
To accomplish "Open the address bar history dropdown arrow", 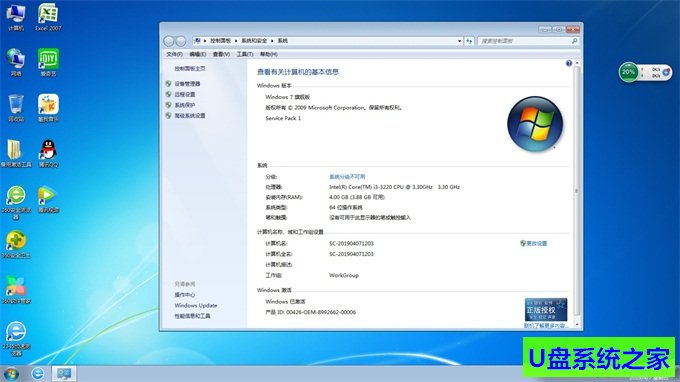I will tap(459, 41).
